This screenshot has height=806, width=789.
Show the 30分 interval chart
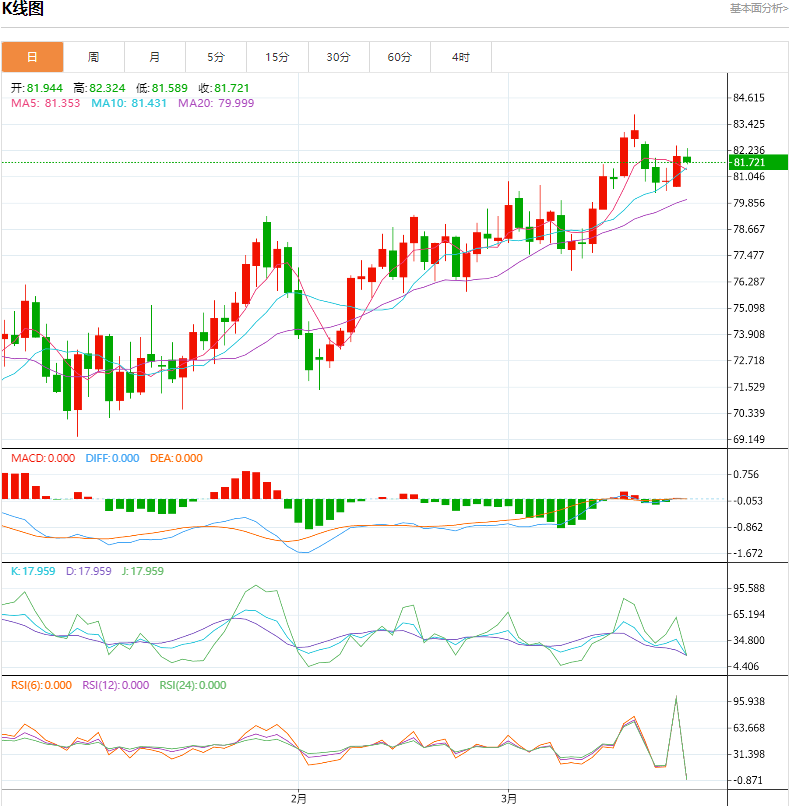(x=338, y=57)
